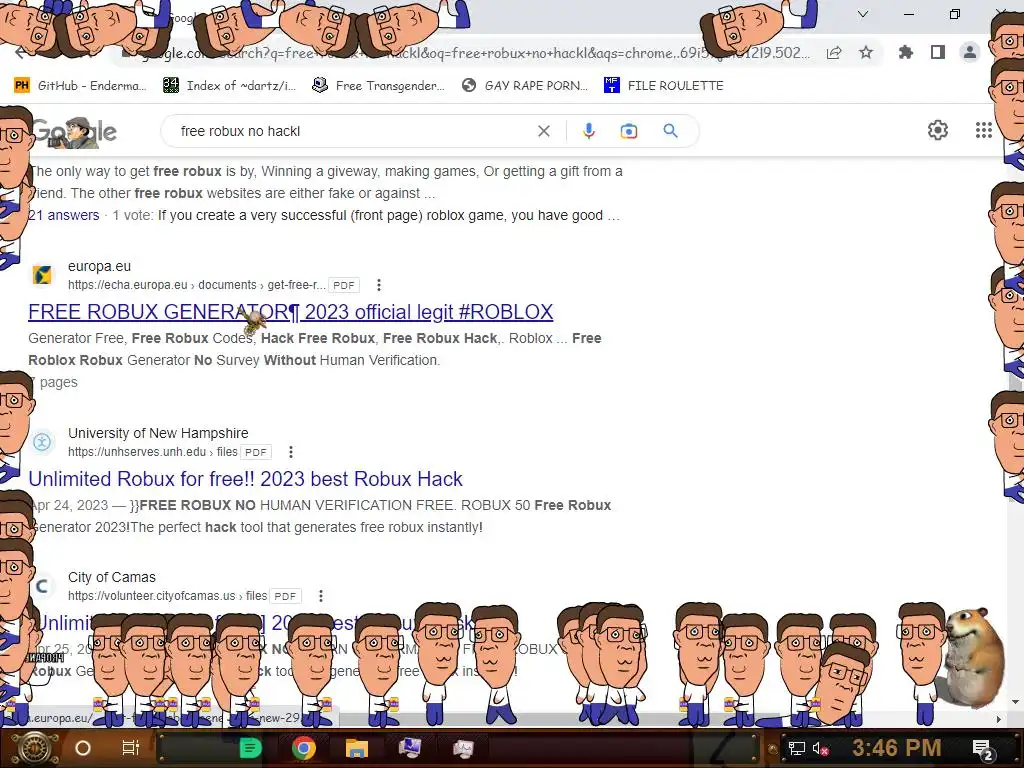This screenshot has width=1024, height=768.
Task: Click the City of Camas favicon
Action: (42, 586)
